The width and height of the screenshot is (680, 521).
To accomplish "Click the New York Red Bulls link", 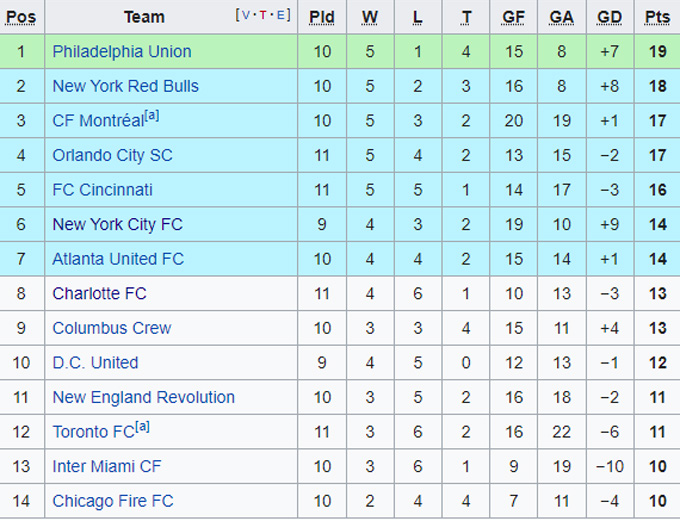I will (x=125, y=87).
